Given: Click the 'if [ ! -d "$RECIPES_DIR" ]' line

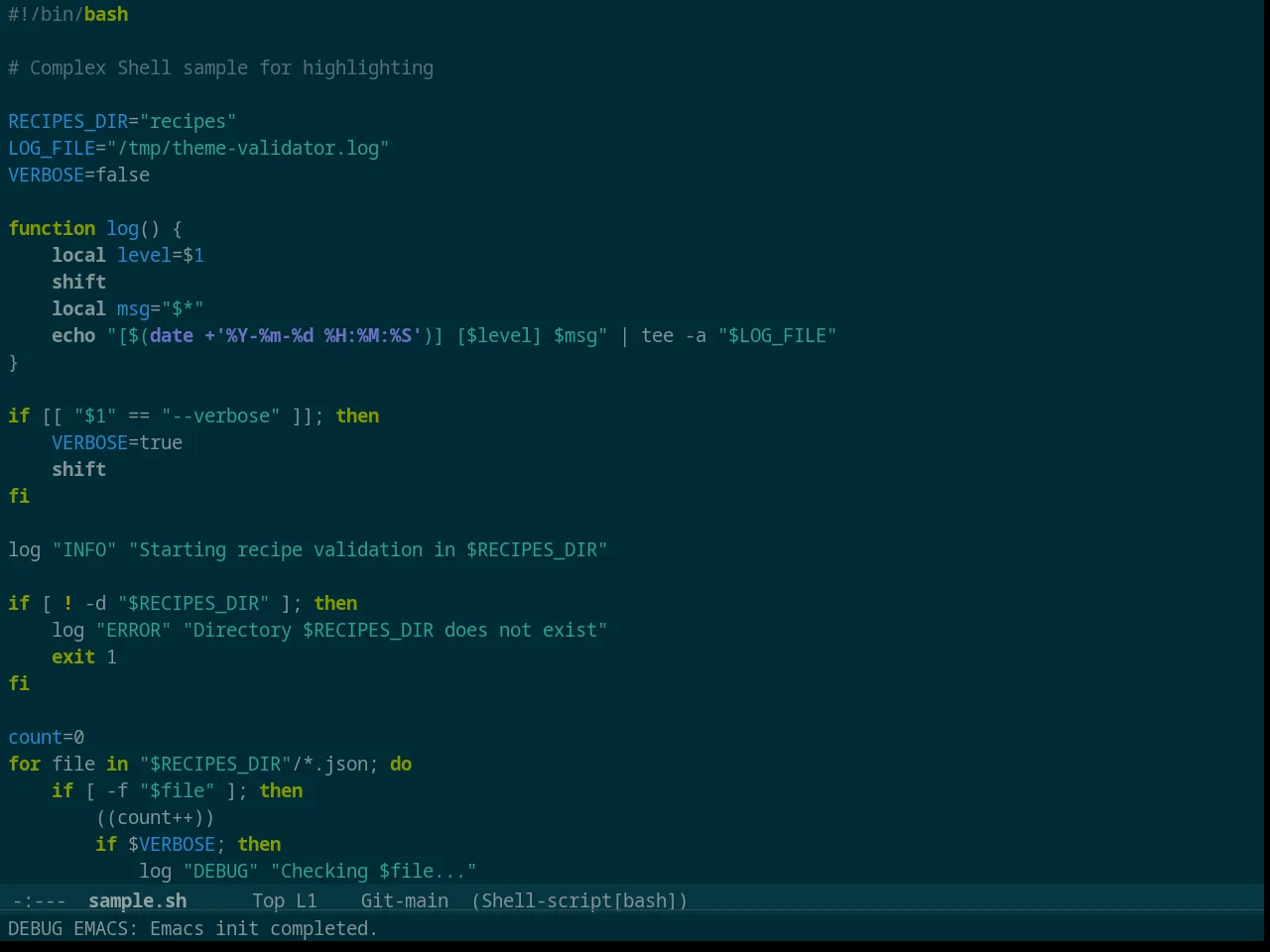Looking at the screenshot, I should [x=183, y=603].
